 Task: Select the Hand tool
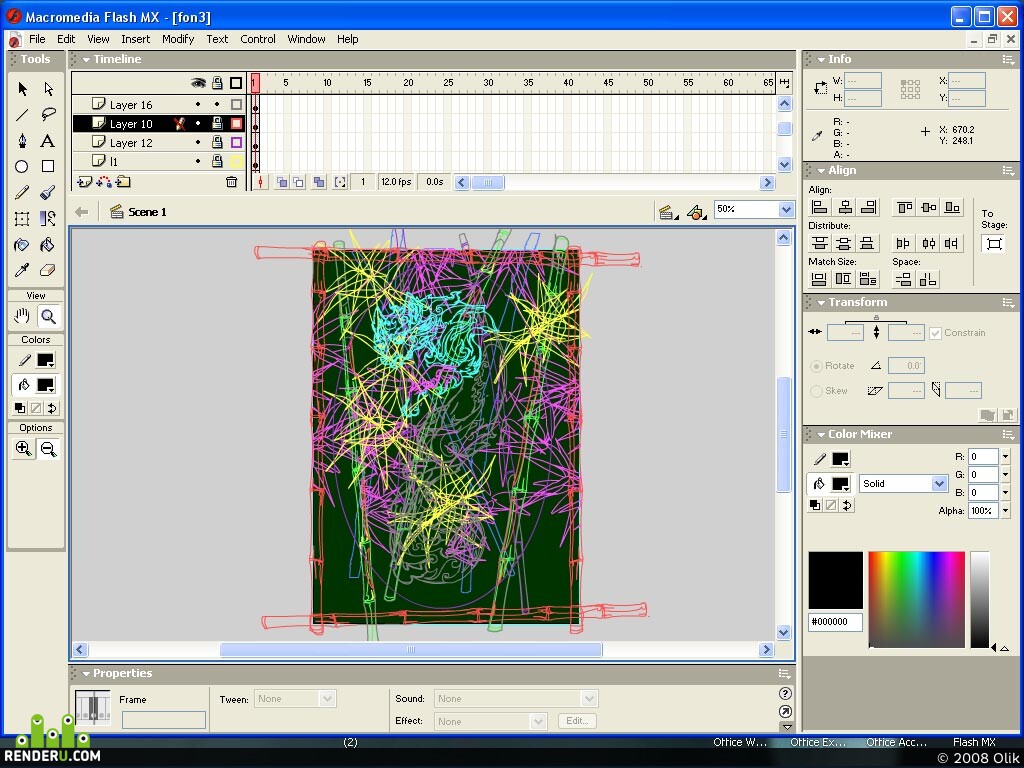pyautogui.click(x=22, y=317)
